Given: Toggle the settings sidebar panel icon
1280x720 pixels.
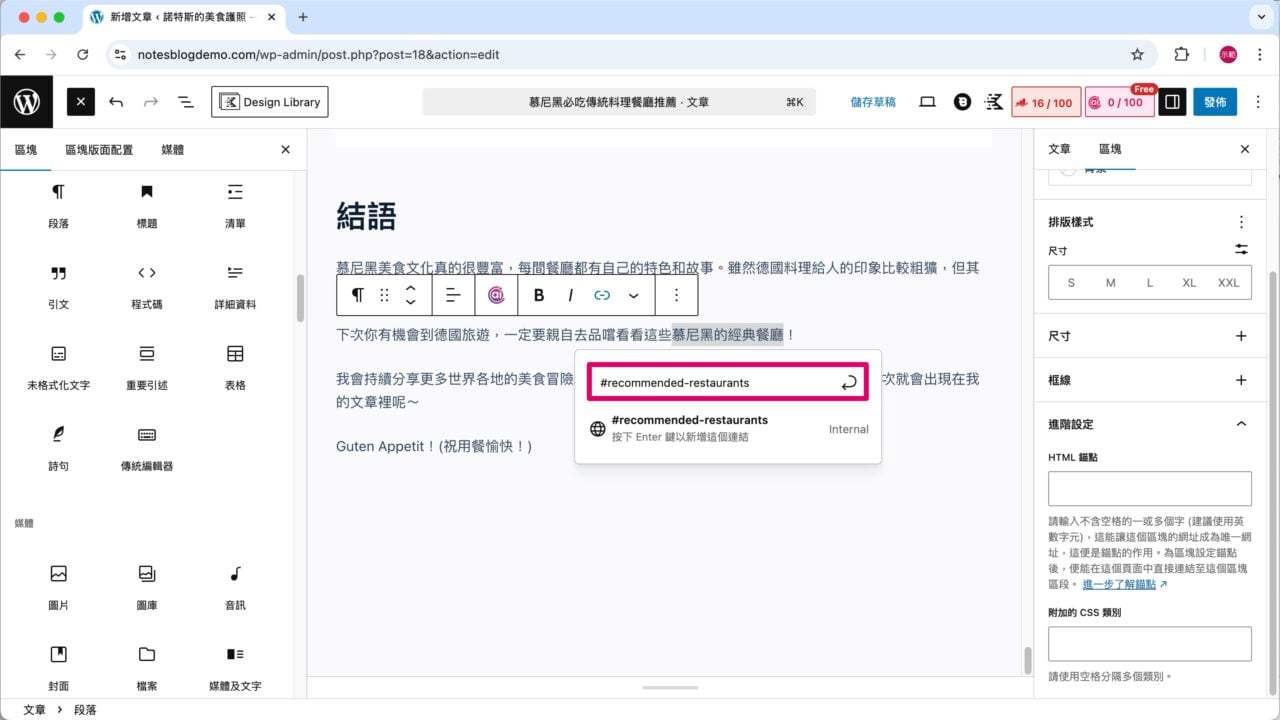Looking at the screenshot, I should 1171,101.
